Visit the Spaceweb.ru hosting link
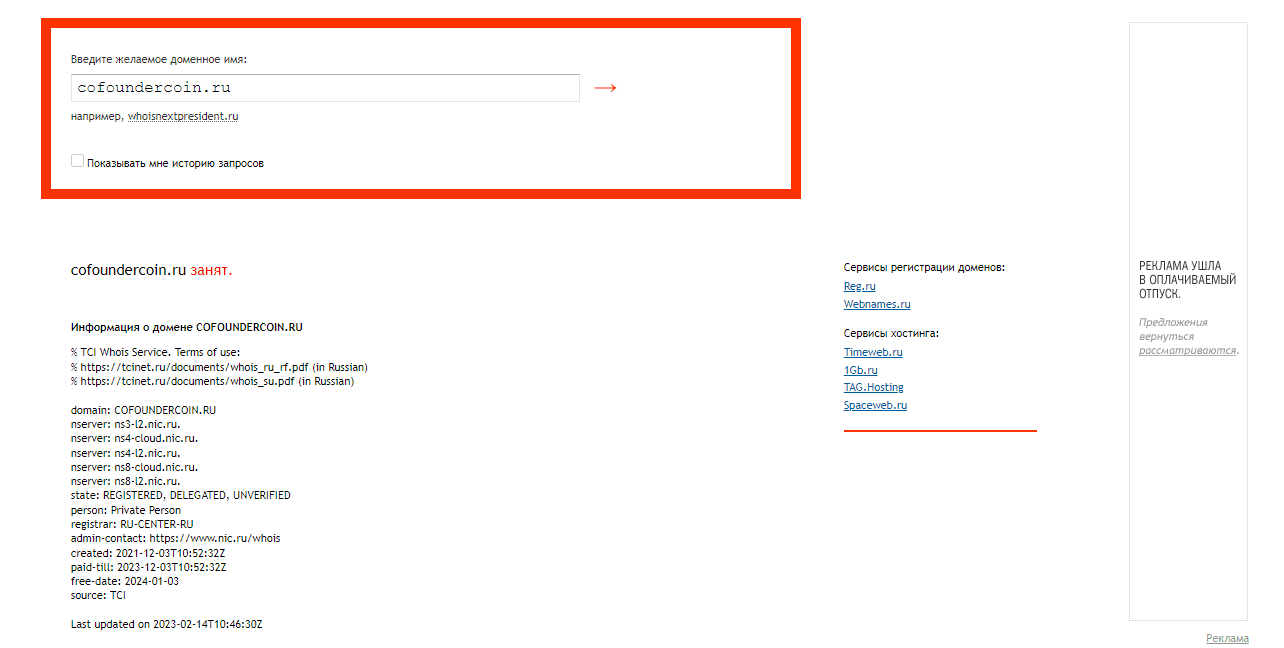 pos(875,405)
